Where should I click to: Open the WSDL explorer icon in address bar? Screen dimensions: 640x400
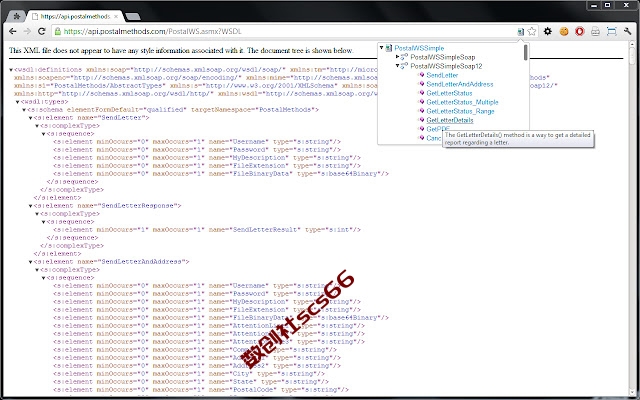click(x=520, y=31)
